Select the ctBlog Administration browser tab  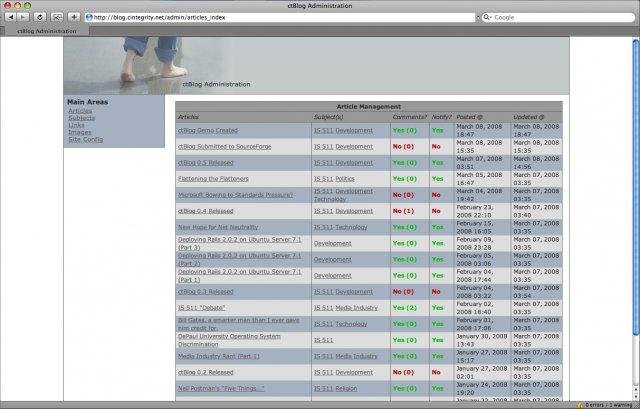47,31
